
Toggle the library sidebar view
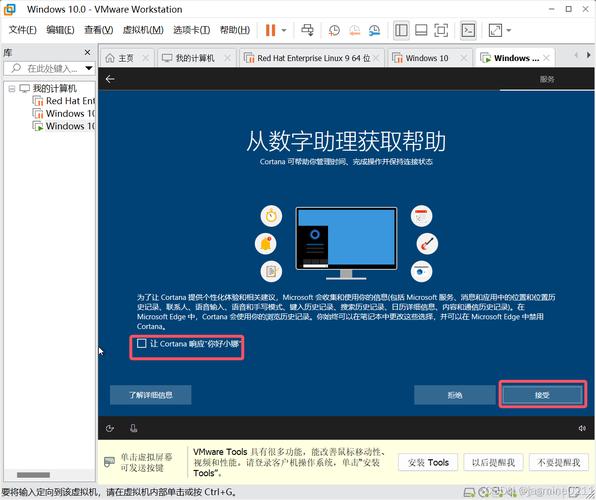click(x=401, y=30)
